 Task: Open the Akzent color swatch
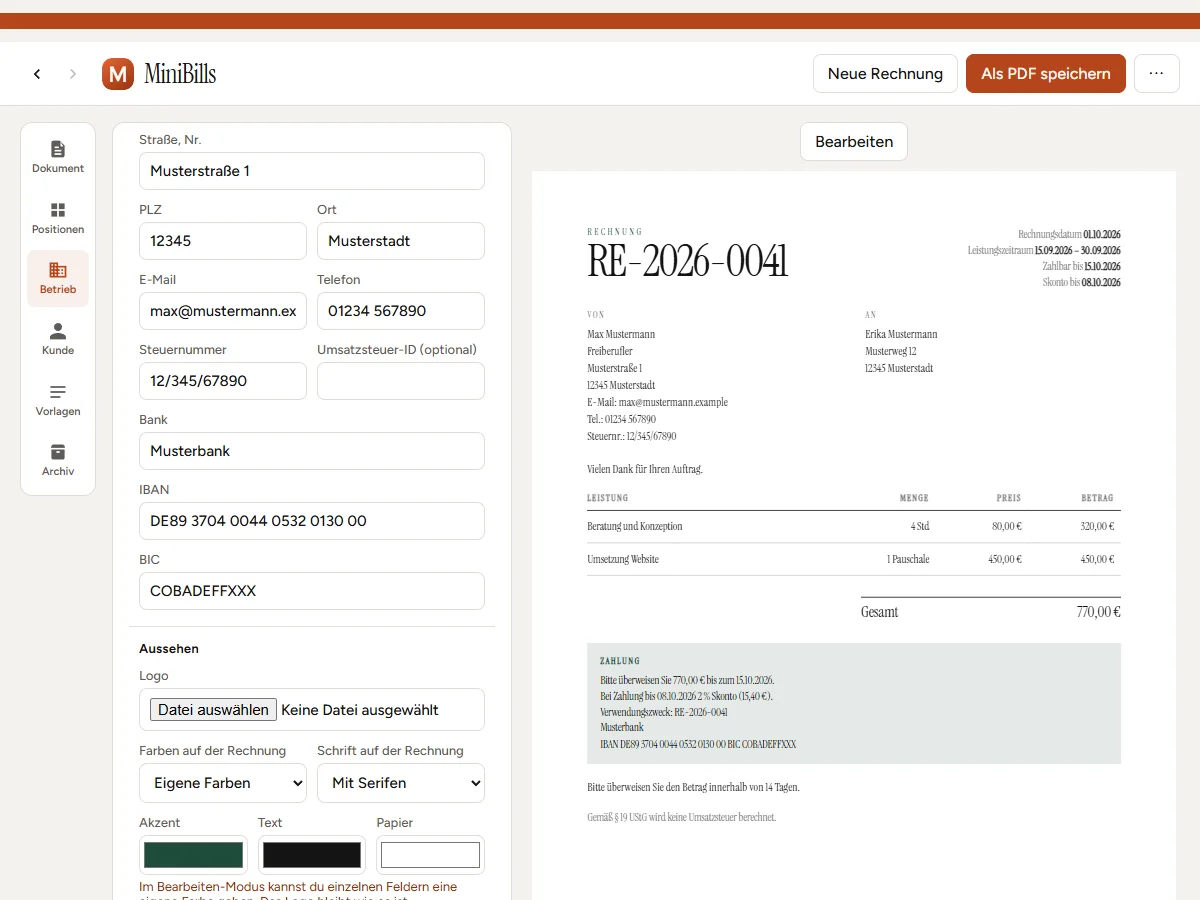point(193,855)
